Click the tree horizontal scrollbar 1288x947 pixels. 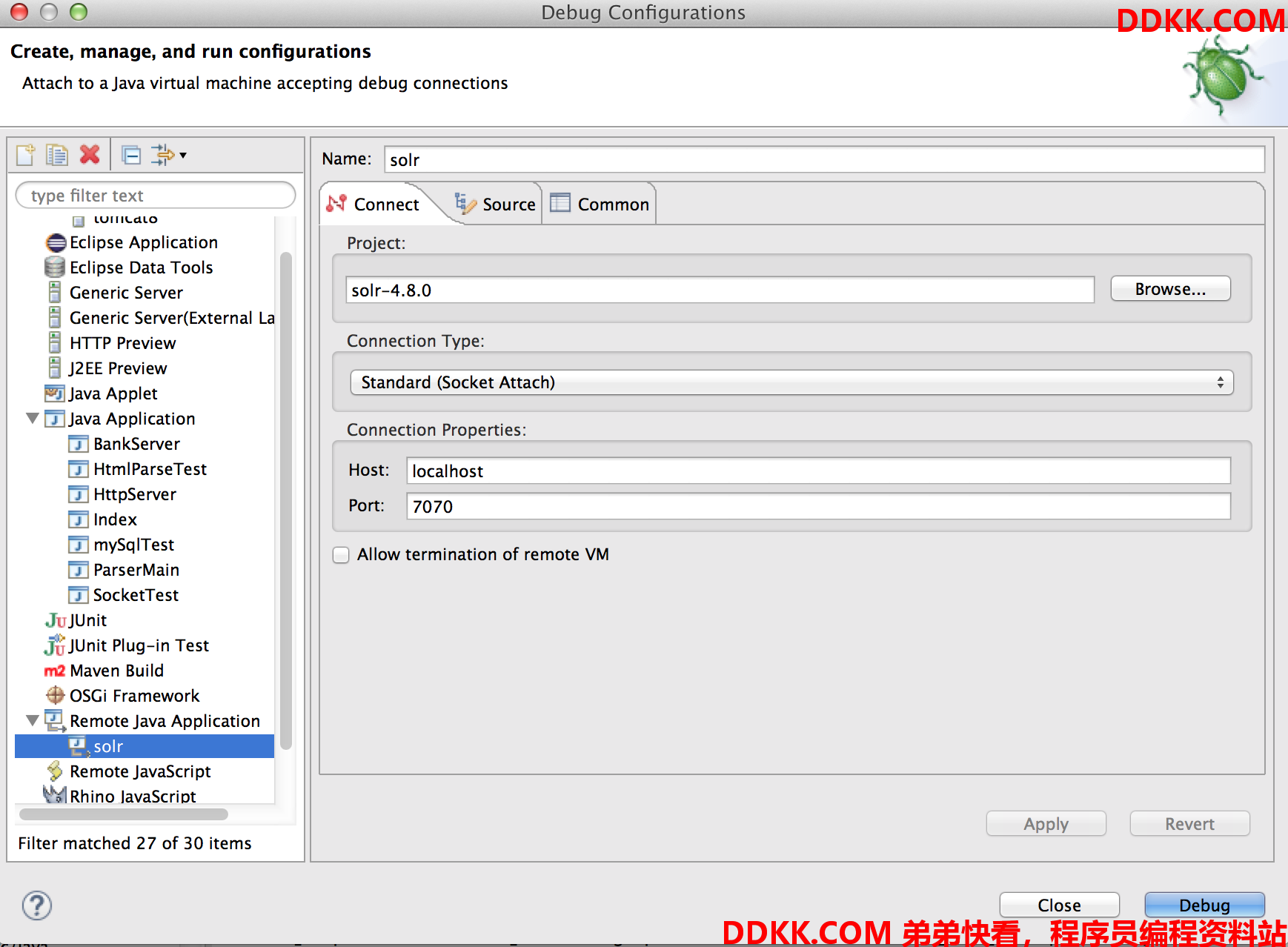click(123, 814)
